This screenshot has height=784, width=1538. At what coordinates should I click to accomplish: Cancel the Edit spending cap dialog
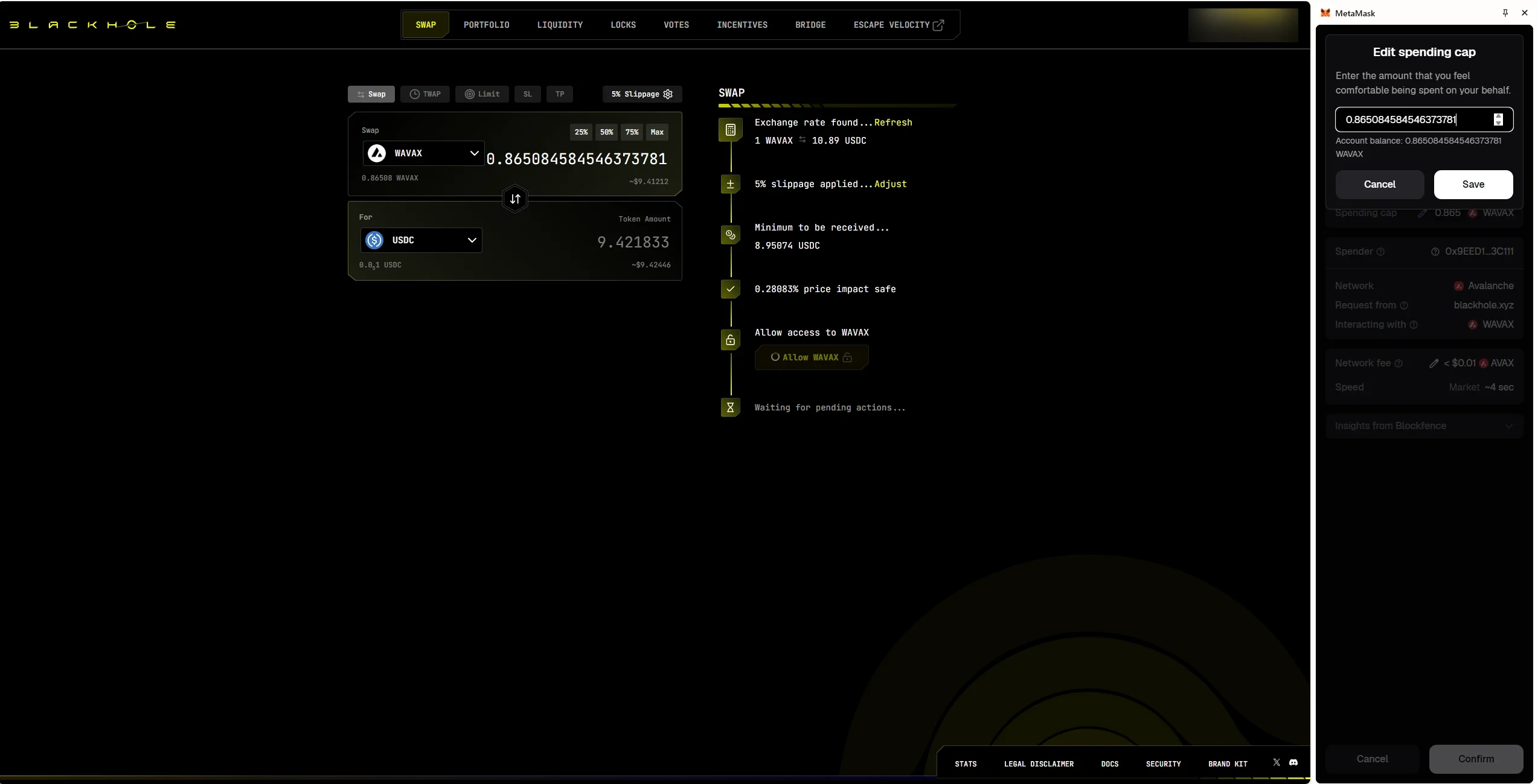point(1379,185)
